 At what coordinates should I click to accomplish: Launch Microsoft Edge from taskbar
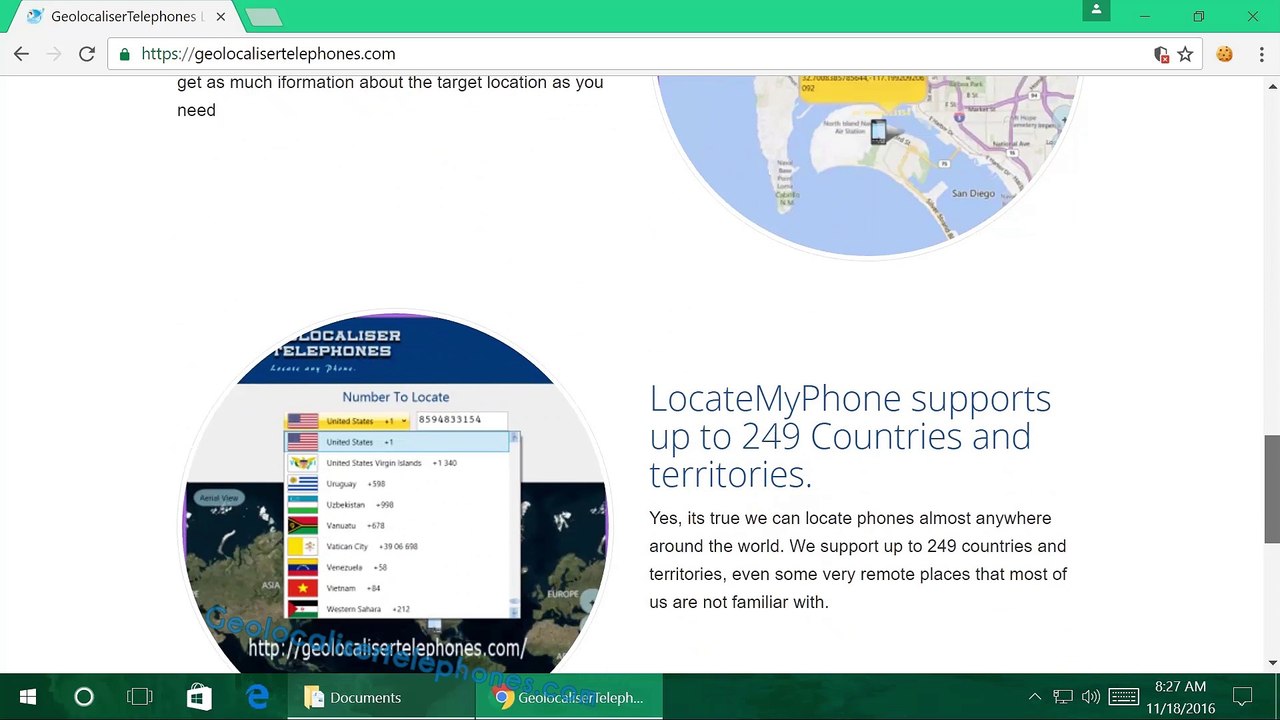pyautogui.click(x=258, y=697)
